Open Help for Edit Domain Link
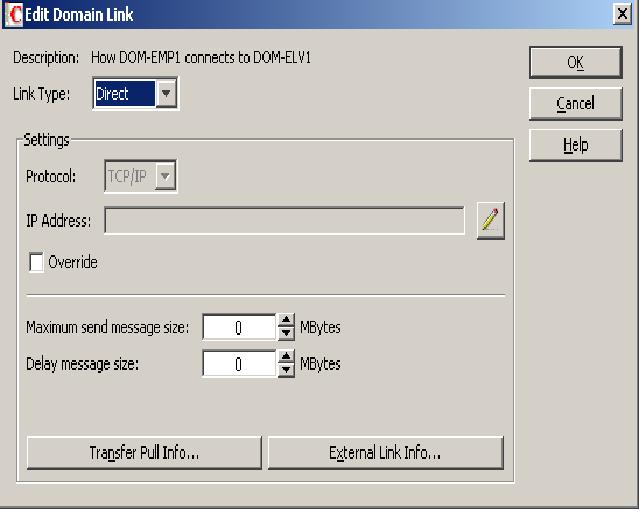Image resolution: width=640 pixels, height=512 pixels. [576, 145]
